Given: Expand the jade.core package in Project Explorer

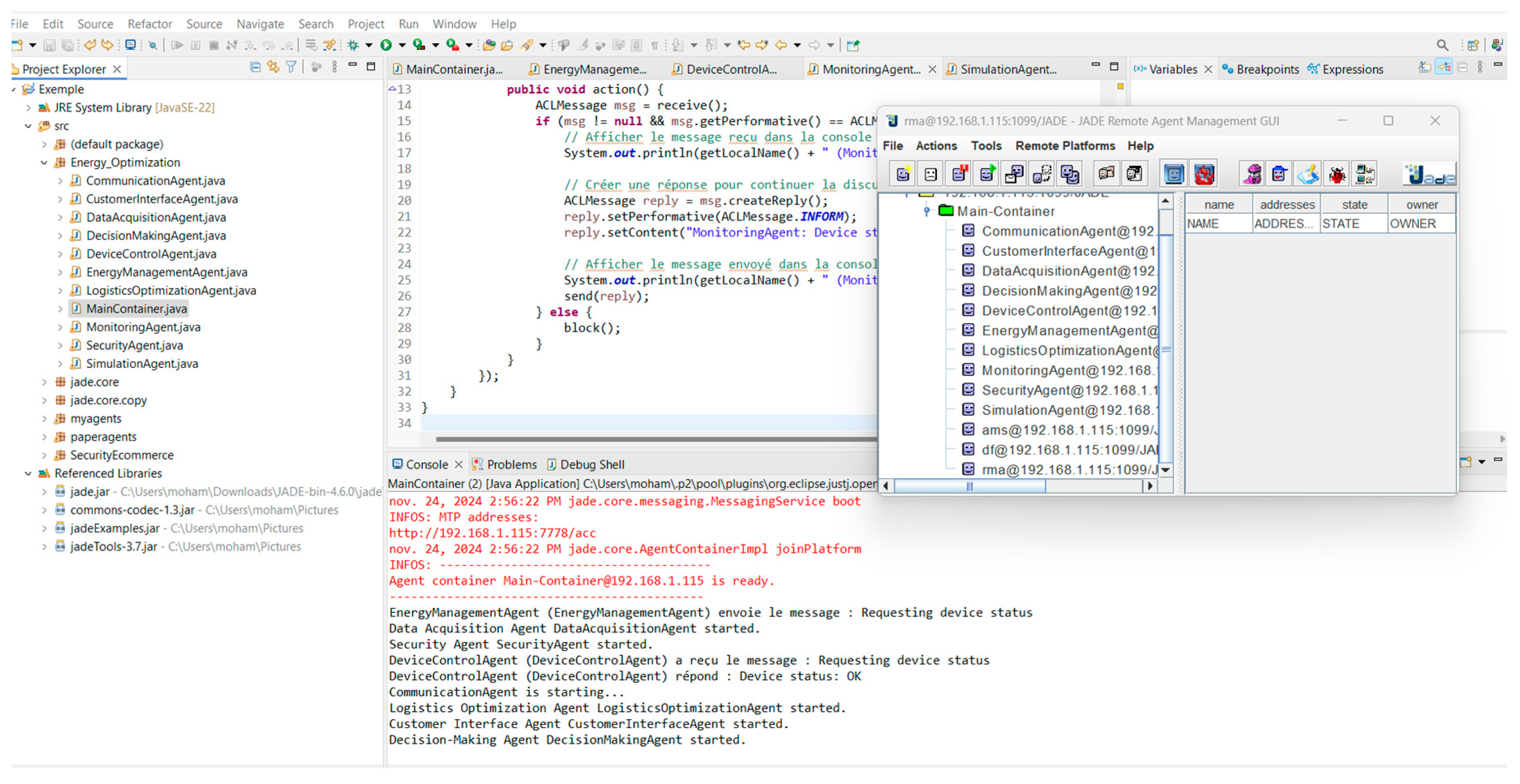Looking at the screenshot, I should [44, 382].
